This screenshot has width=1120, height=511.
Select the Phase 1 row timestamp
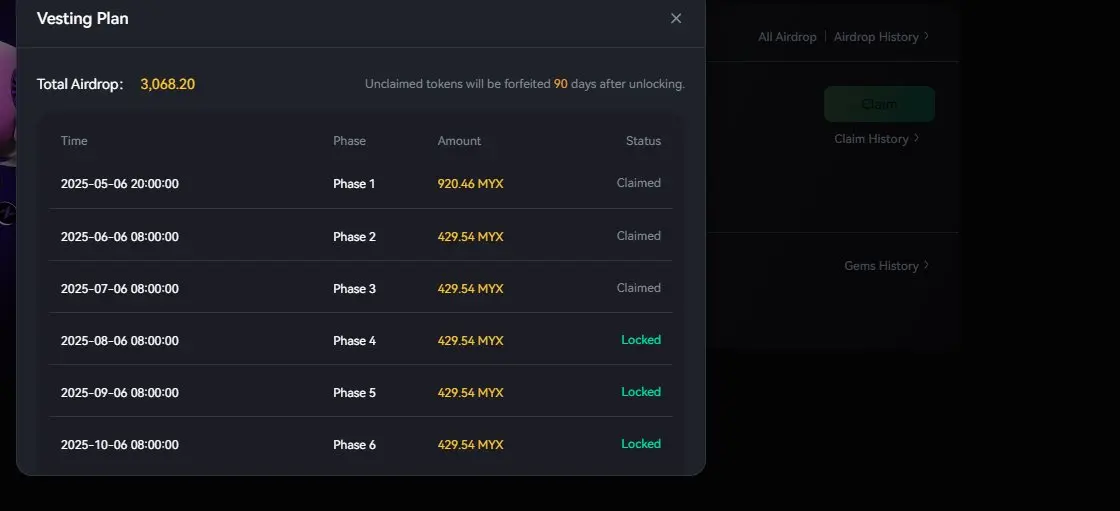point(119,184)
